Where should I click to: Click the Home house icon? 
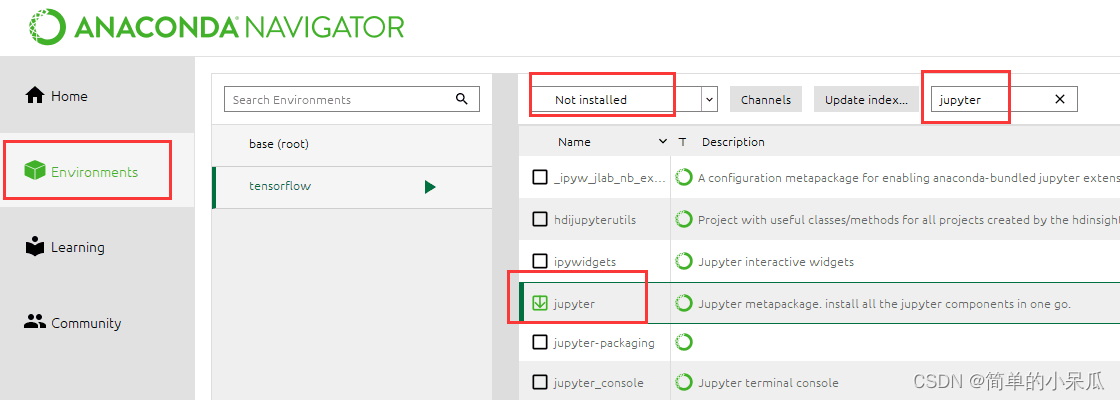tap(34, 95)
